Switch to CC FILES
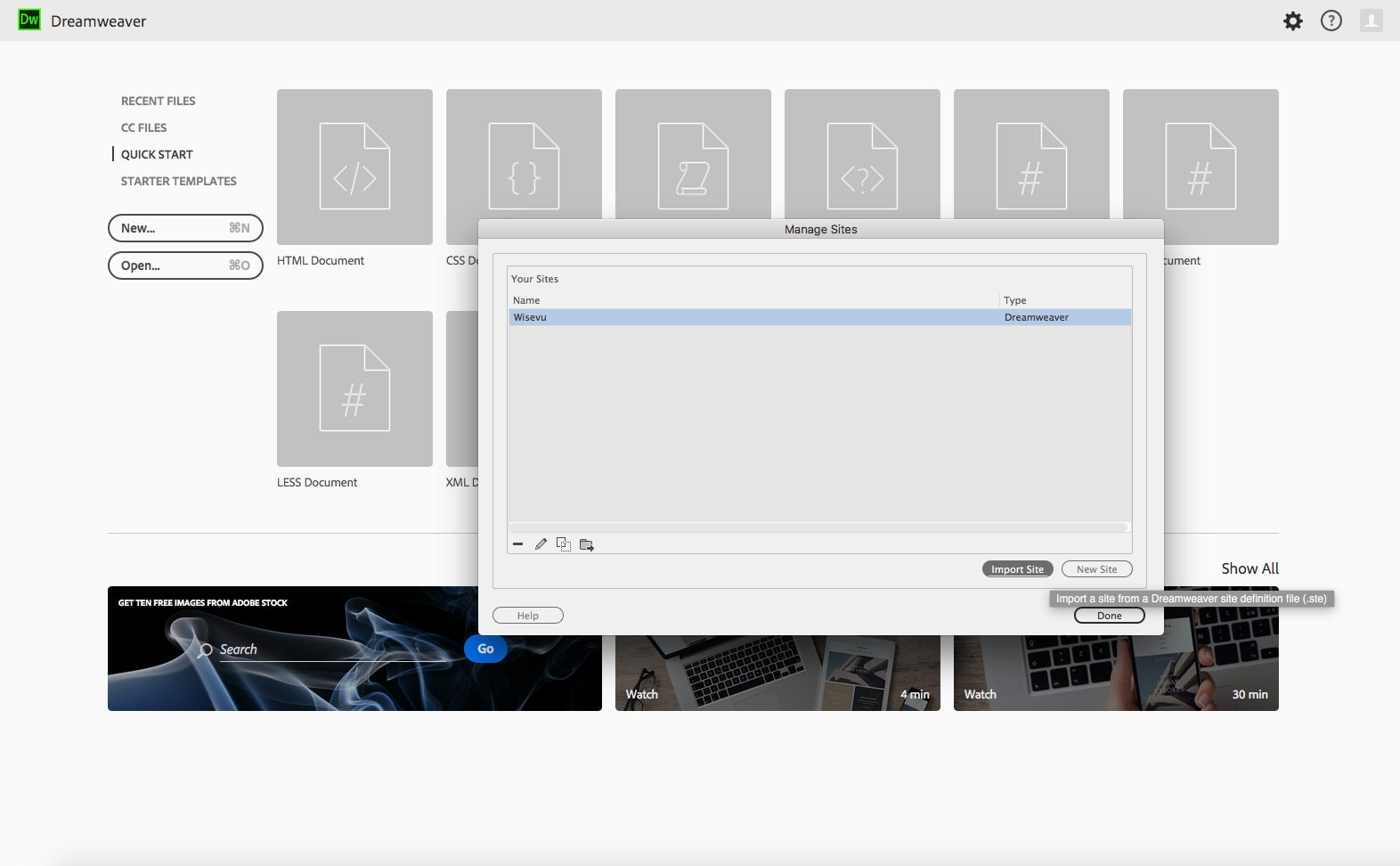The height and width of the screenshot is (866, 1400). (x=143, y=127)
